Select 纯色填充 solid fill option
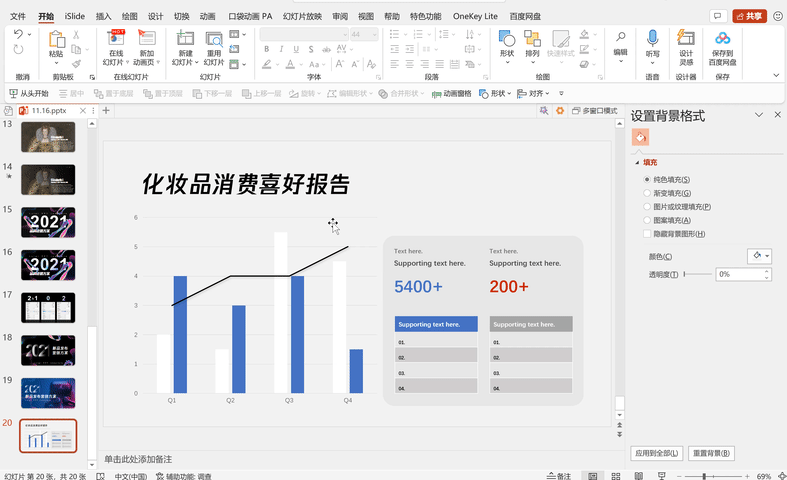Viewport: 787px width, 480px height. point(647,179)
